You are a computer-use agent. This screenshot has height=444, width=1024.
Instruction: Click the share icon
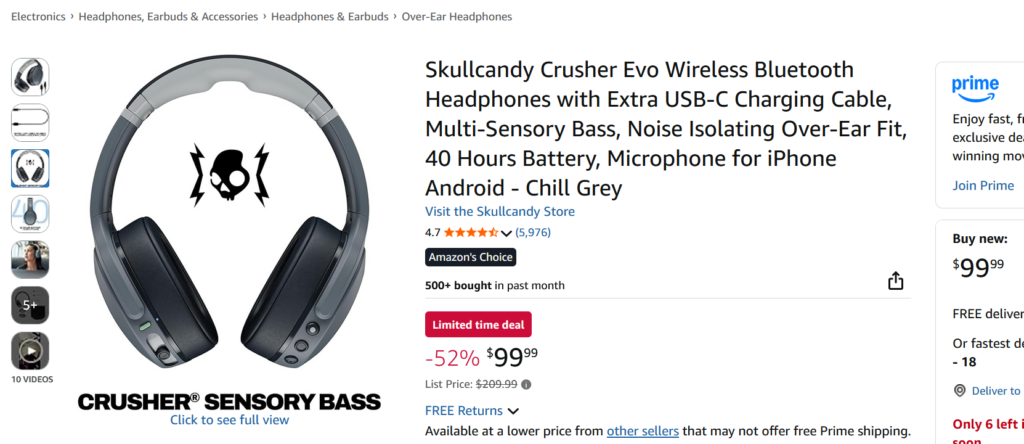tap(896, 281)
